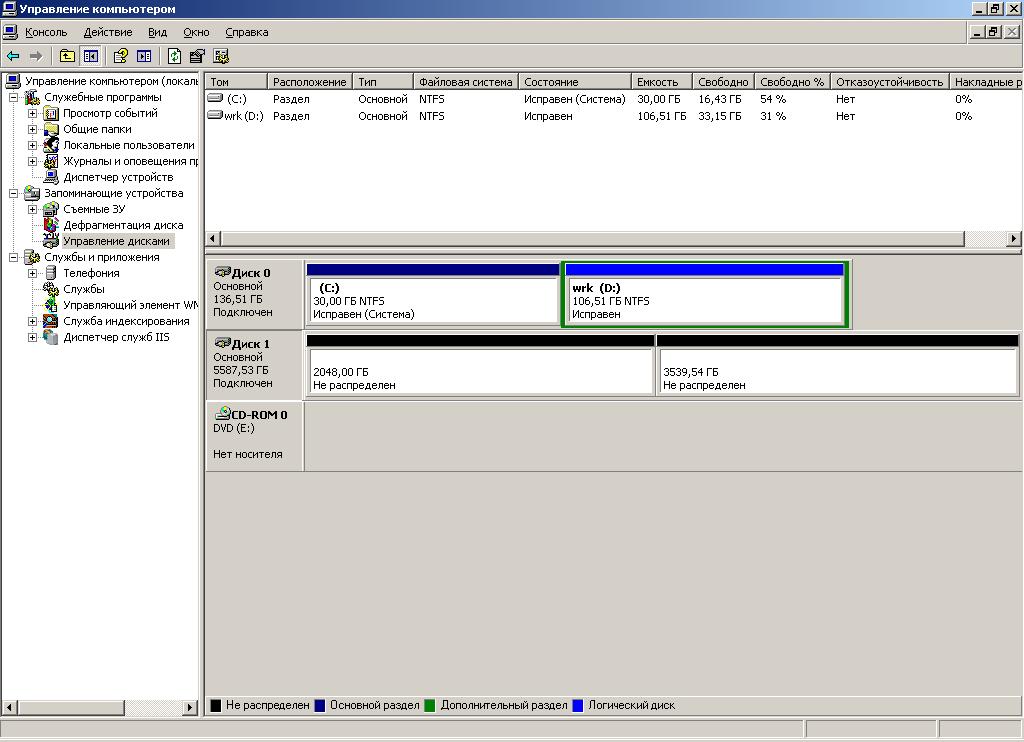Toggle the console tree show/hide button
Viewport: 1024px width, 742px height.
(x=91, y=56)
